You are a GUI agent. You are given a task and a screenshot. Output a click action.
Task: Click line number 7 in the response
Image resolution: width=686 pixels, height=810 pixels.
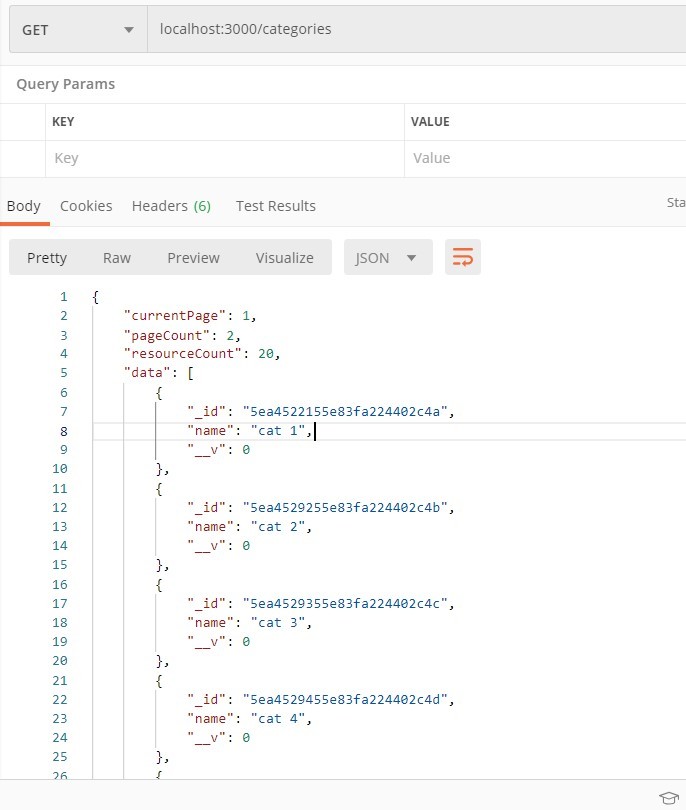click(x=63, y=411)
